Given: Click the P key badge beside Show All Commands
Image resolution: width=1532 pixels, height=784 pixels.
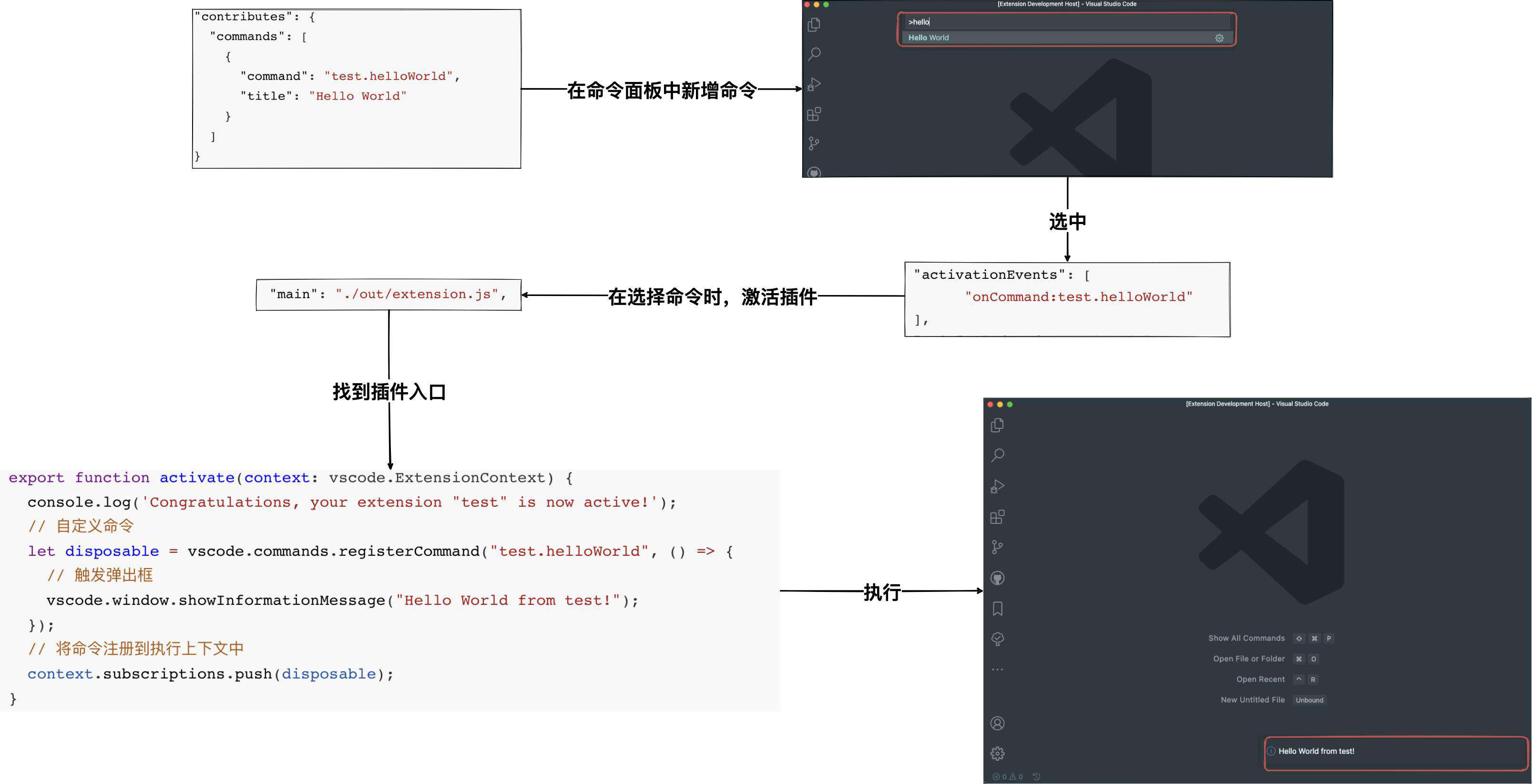Looking at the screenshot, I should coord(1328,638).
